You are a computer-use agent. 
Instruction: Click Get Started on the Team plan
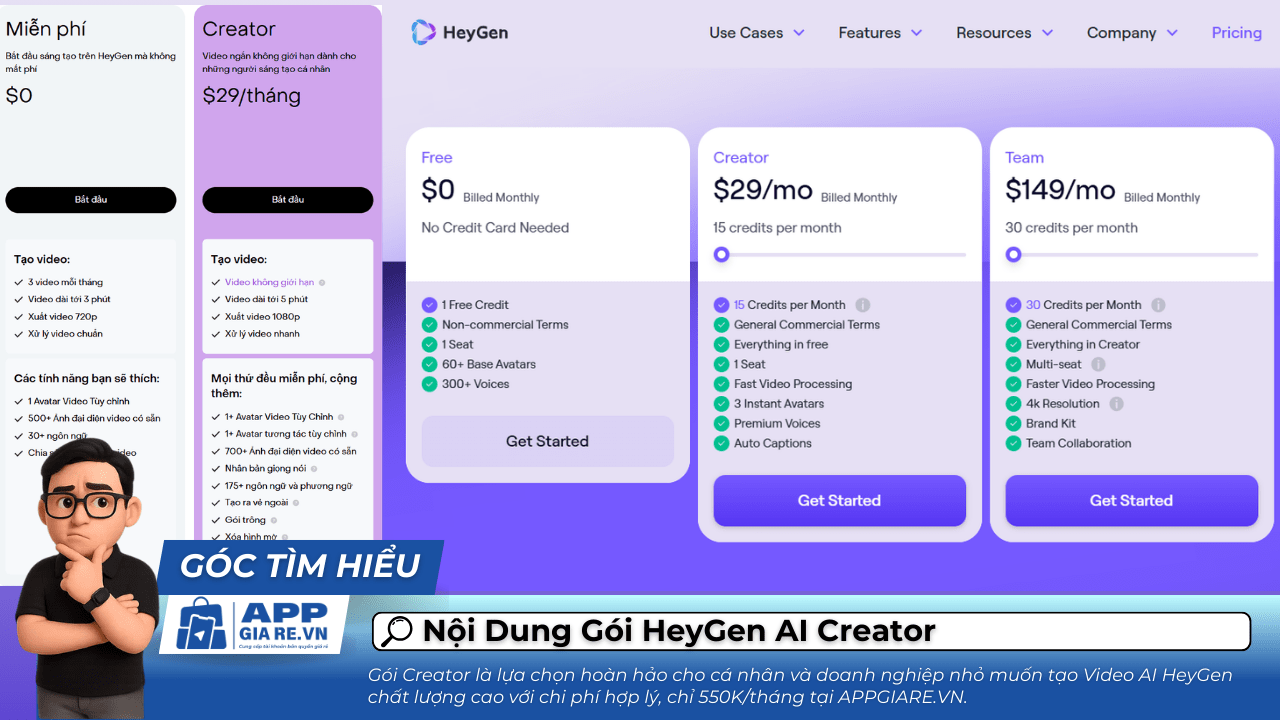1131,500
